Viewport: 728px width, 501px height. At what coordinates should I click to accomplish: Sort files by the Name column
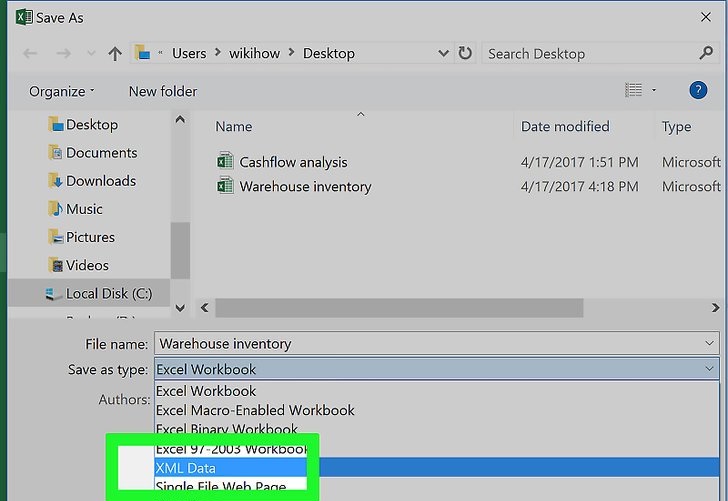coord(234,126)
